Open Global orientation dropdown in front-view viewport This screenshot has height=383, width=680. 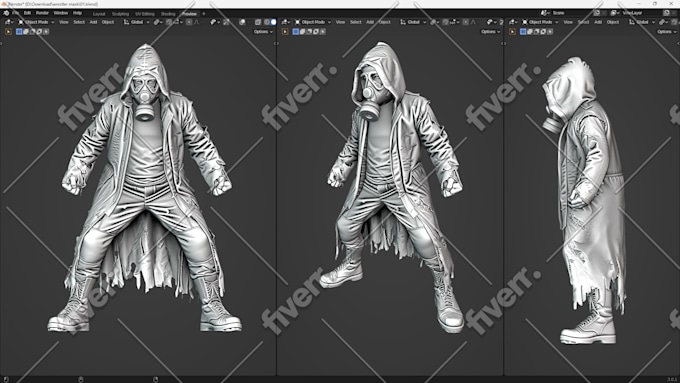coord(137,22)
